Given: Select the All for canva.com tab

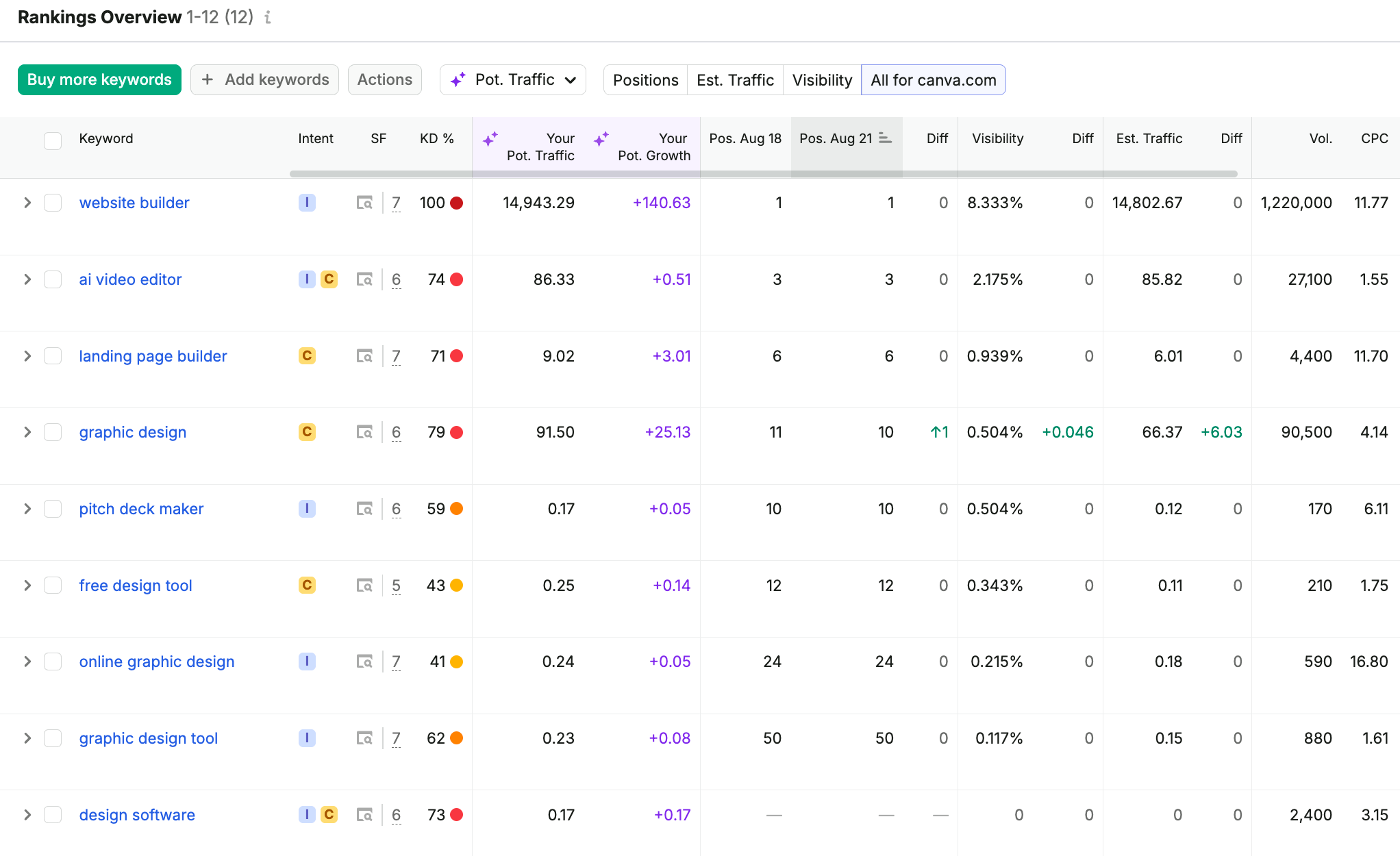Looking at the screenshot, I should tap(934, 80).
